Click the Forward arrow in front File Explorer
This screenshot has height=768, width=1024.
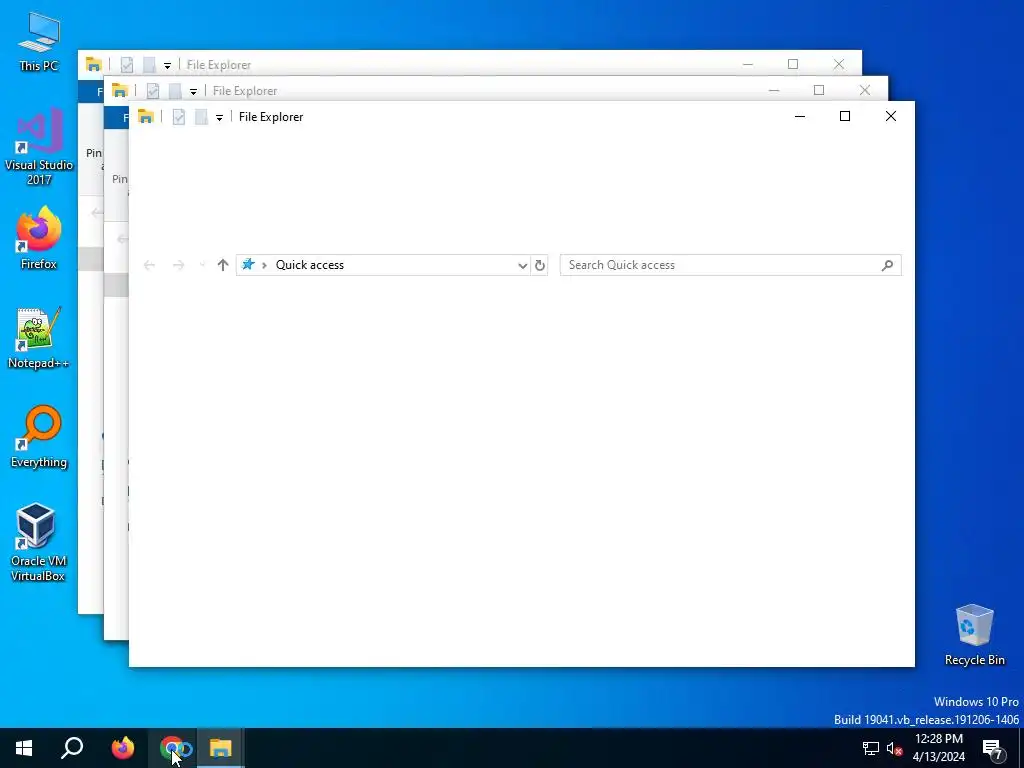(x=178, y=265)
